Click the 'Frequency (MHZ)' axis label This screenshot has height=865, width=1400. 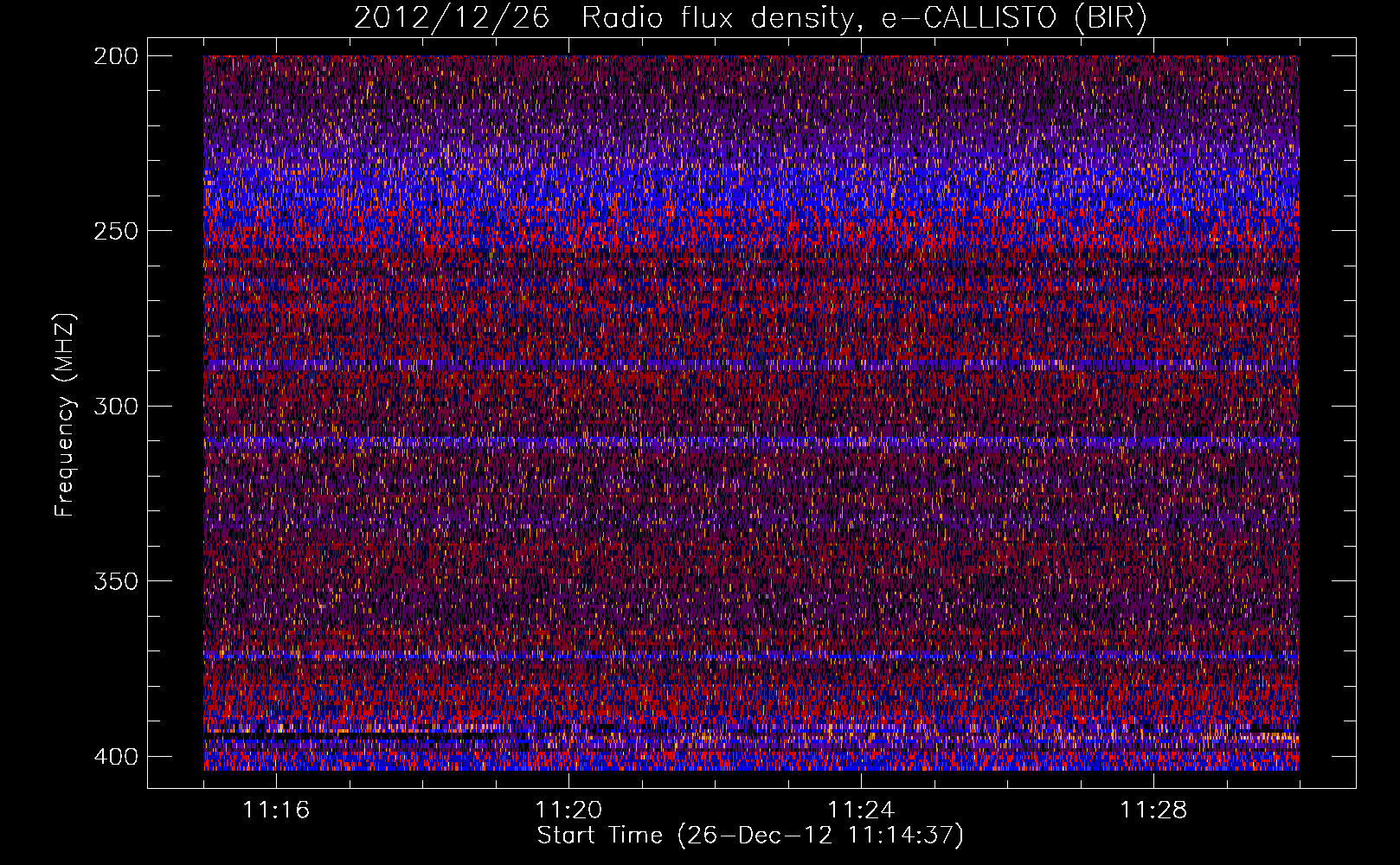[x=65, y=414]
